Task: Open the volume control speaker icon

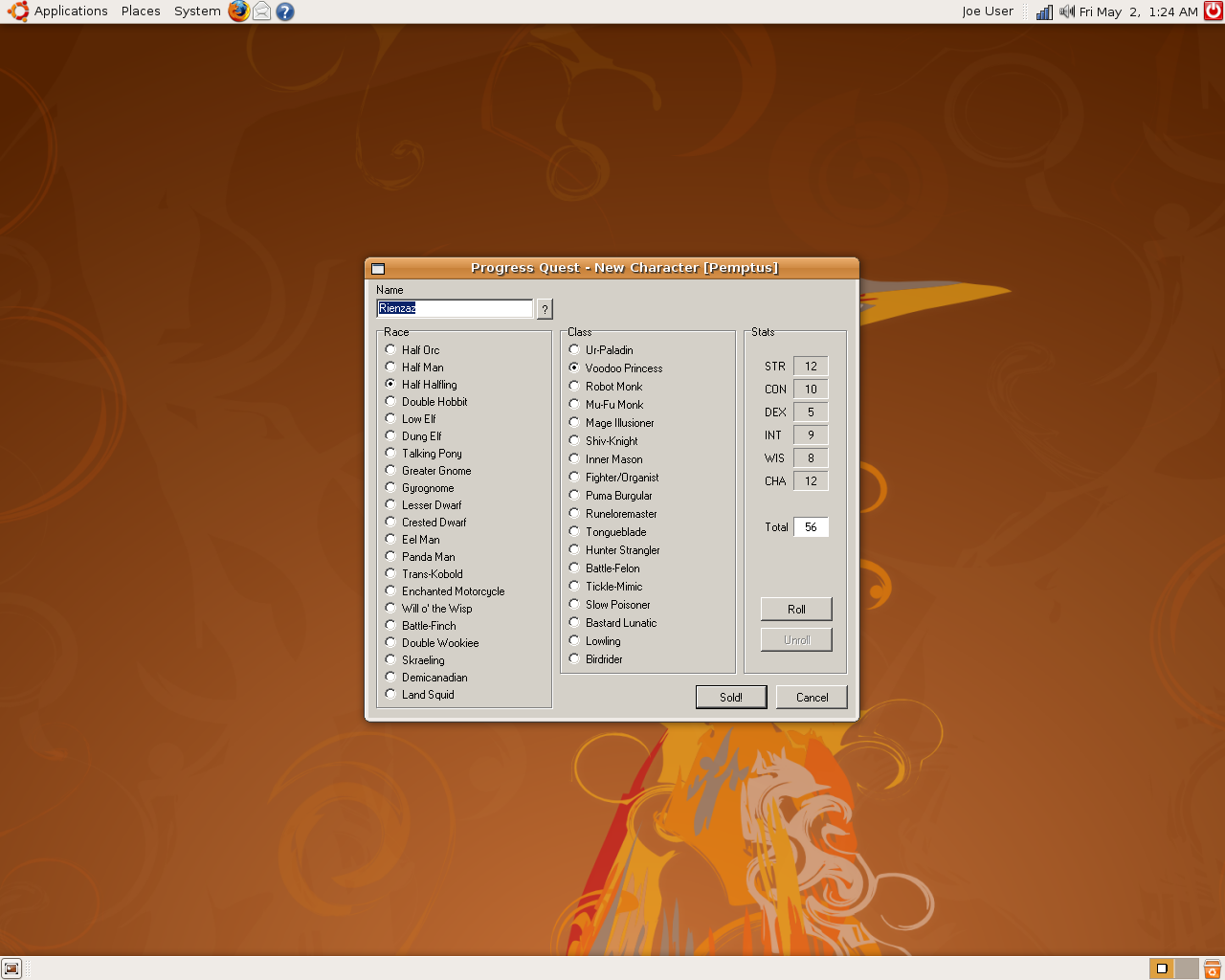Action: point(1066,11)
